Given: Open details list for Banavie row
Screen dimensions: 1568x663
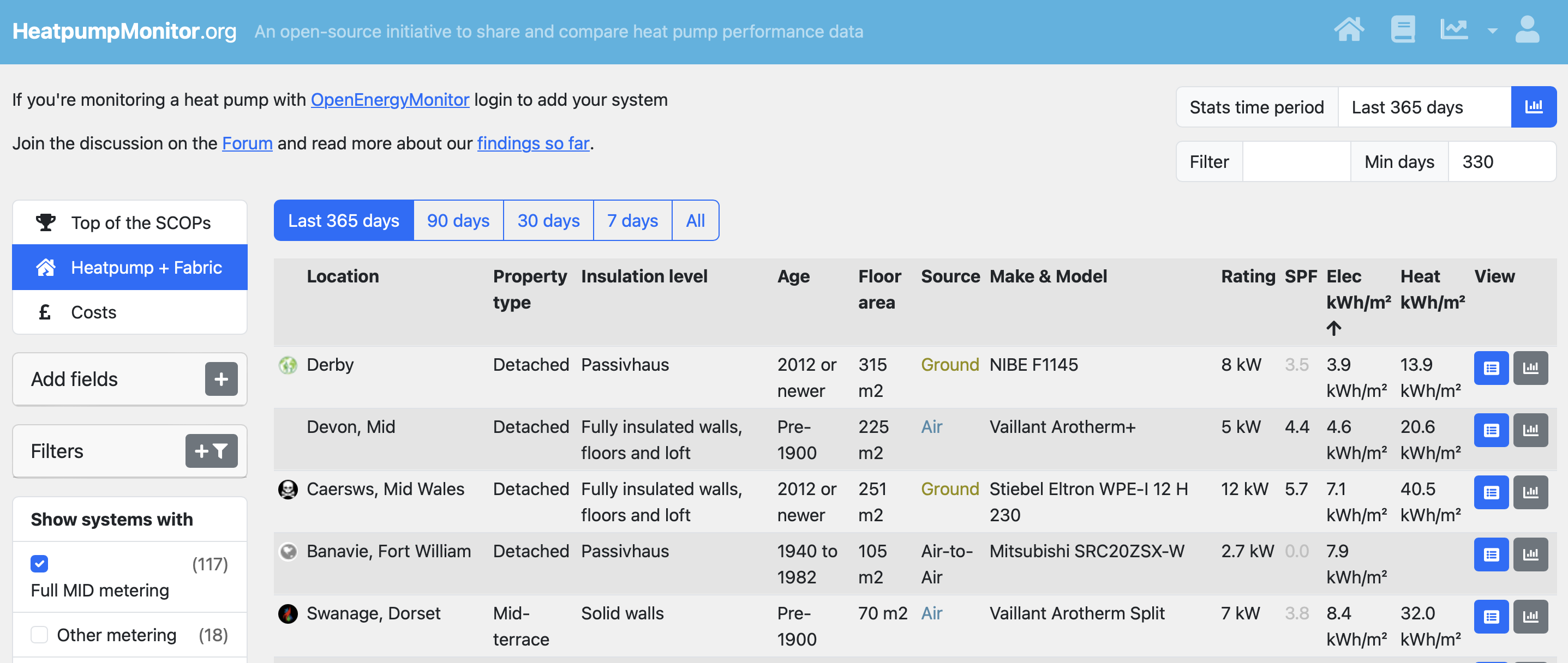Looking at the screenshot, I should point(1491,554).
